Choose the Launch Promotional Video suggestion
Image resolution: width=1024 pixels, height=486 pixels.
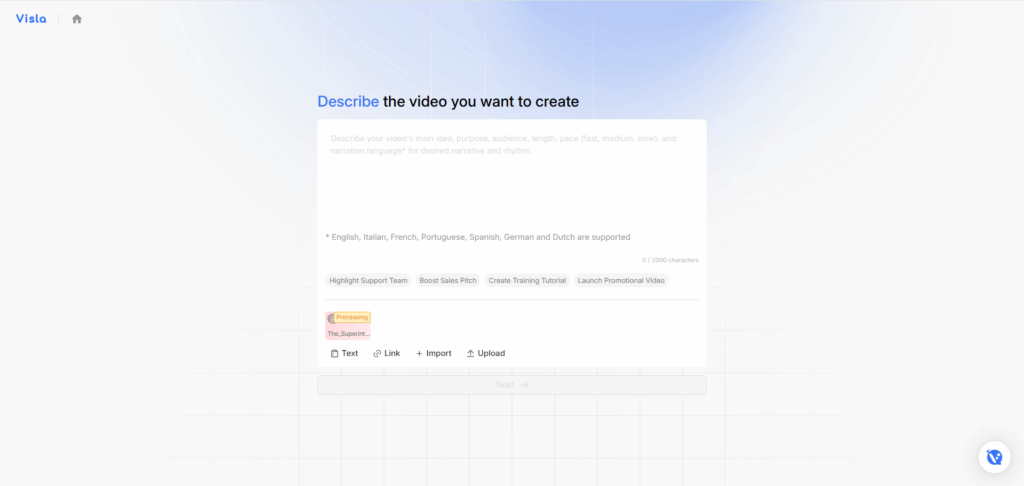tap(621, 280)
